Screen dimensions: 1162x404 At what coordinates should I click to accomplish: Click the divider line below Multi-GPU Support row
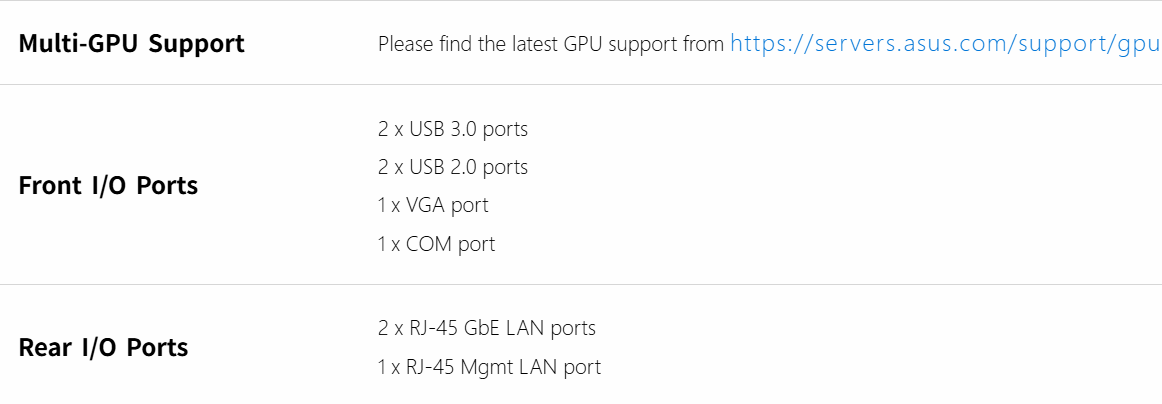[580, 85]
